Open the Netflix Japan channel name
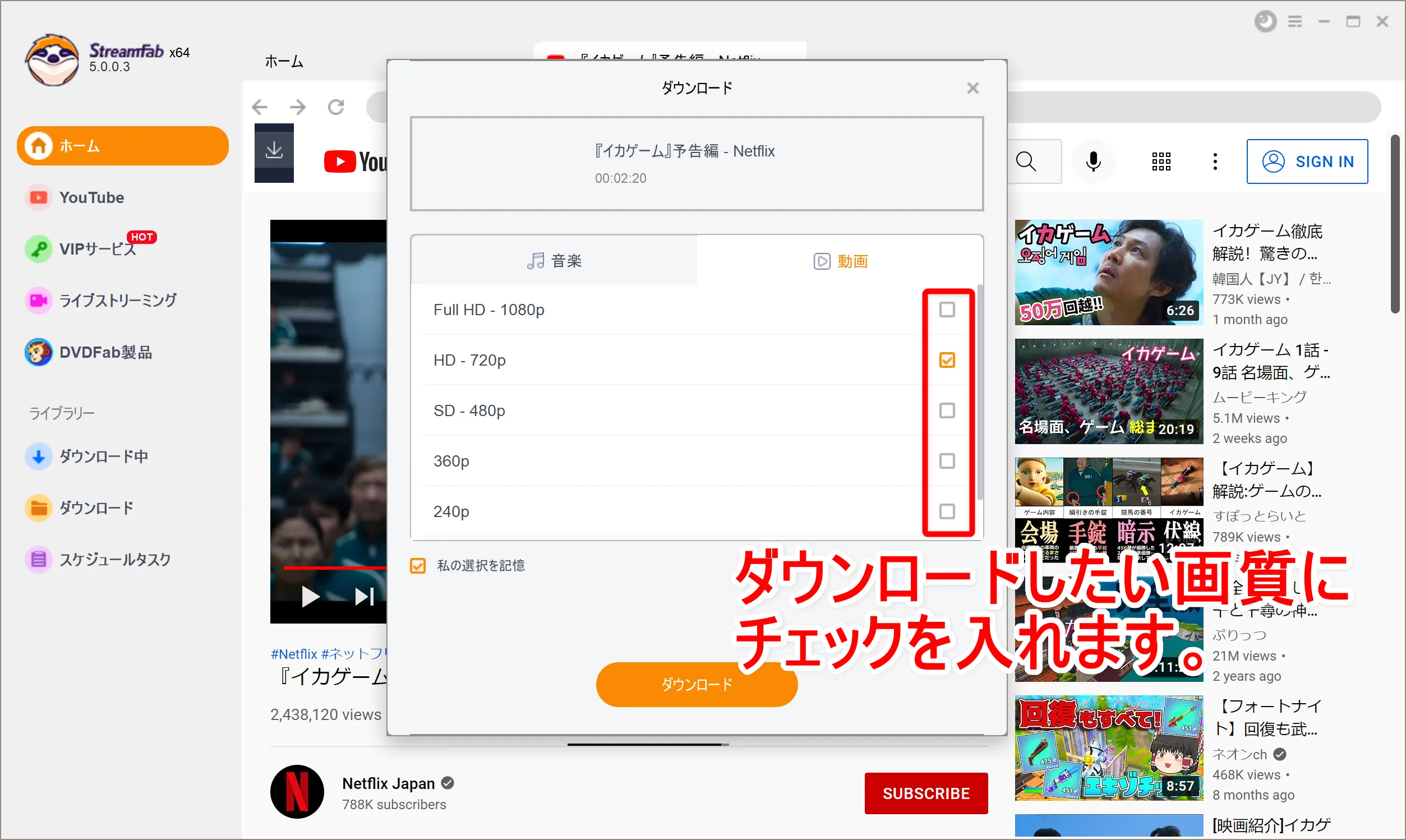 388,783
